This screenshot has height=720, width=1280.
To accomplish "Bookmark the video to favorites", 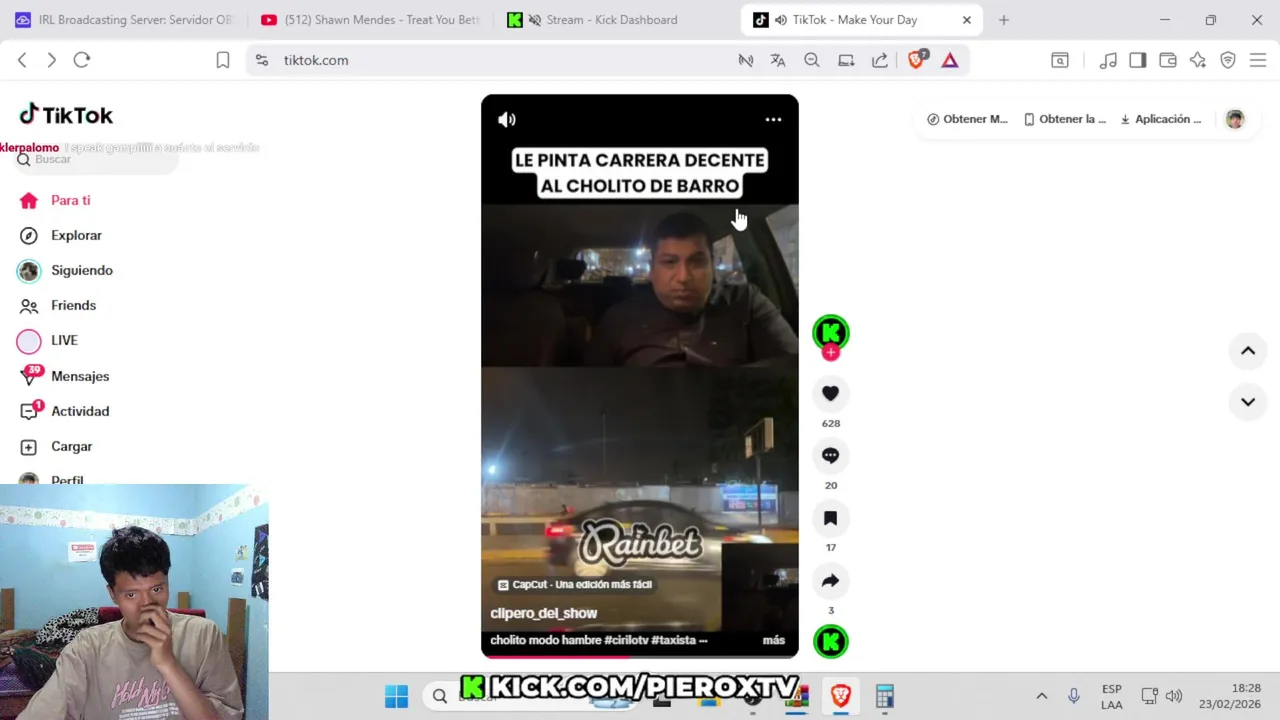I will pos(830,518).
